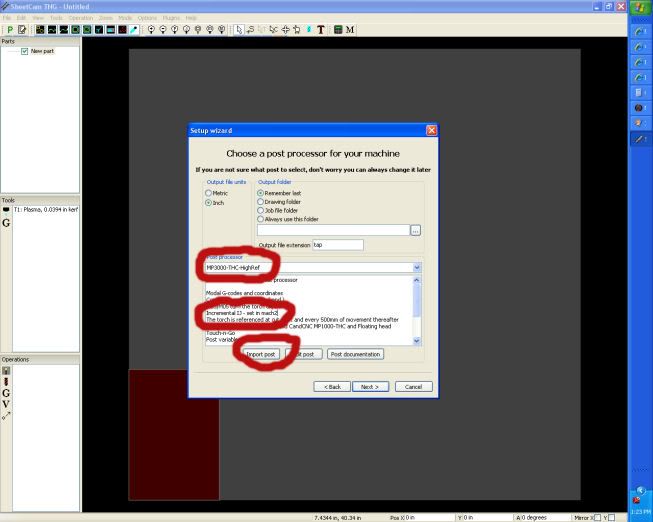Select the Metric output units option

pyautogui.click(x=208, y=193)
